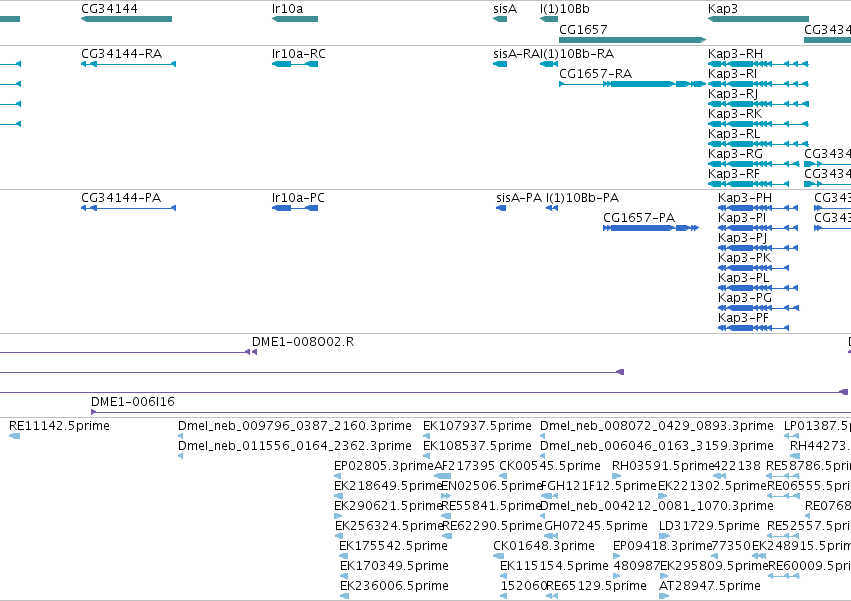
Task: Click the Ir10a gene glyph
Action: point(295,19)
